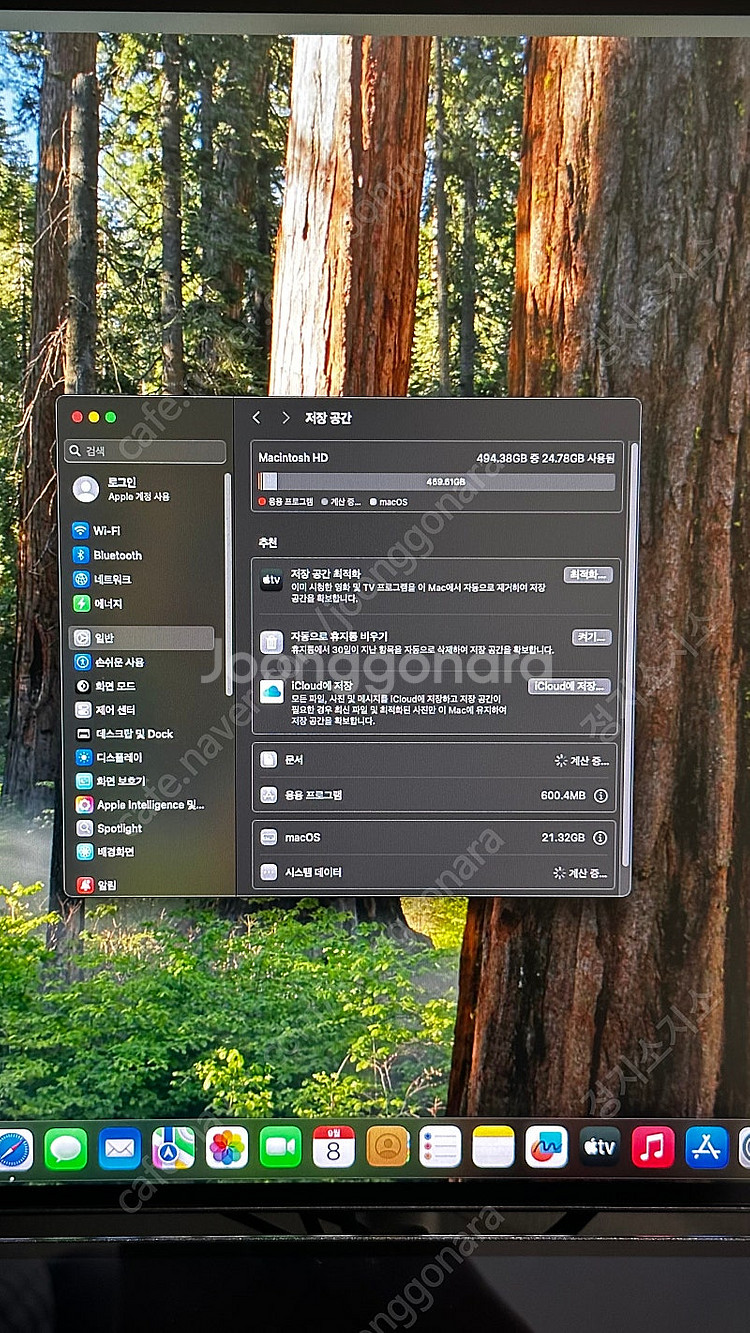Select Bluetooth in the settings sidebar
The width and height of the screenshot is (750, 1333).
click(117, 555)
